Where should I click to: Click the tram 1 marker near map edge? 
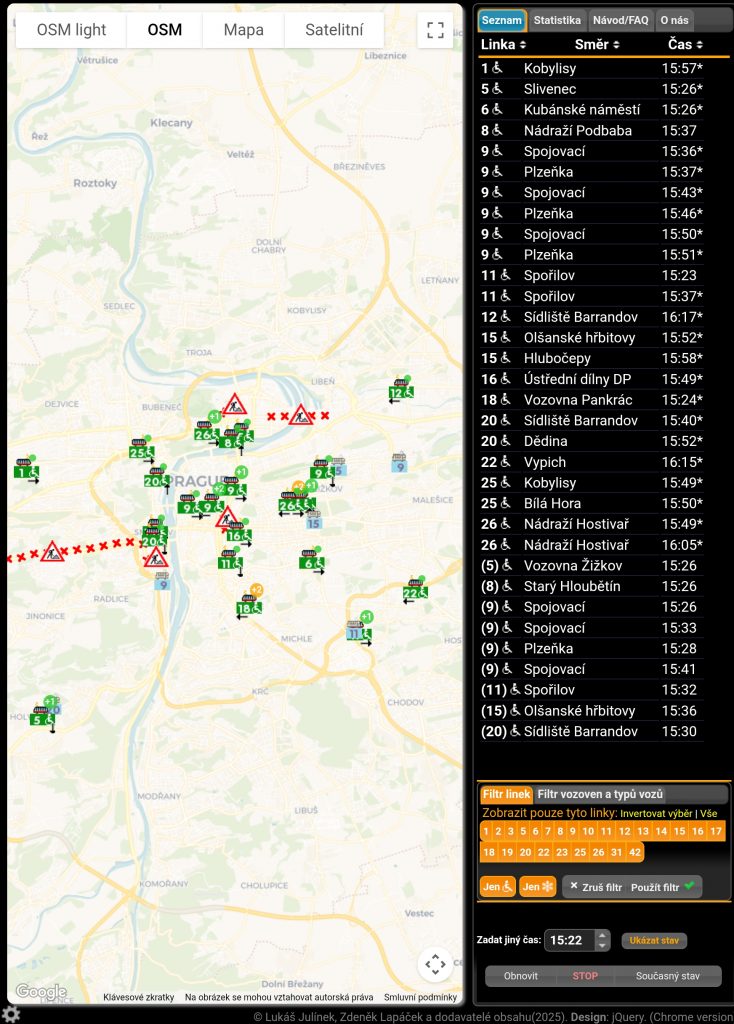pyautogui.click(x=26, y=470)
